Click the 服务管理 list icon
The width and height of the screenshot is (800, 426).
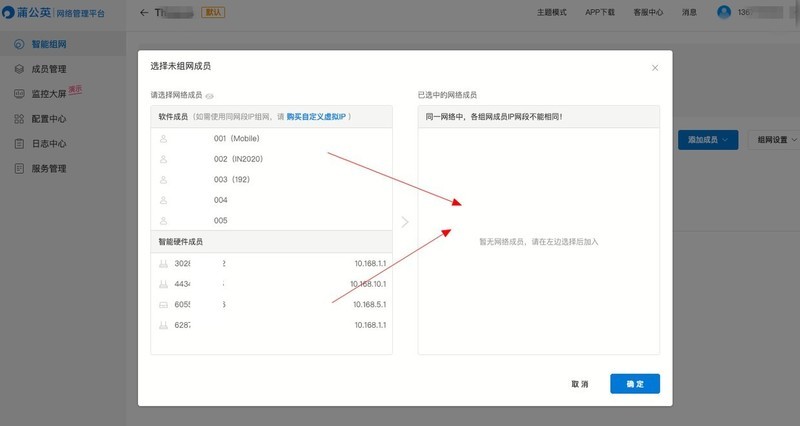tap(19, 168)
